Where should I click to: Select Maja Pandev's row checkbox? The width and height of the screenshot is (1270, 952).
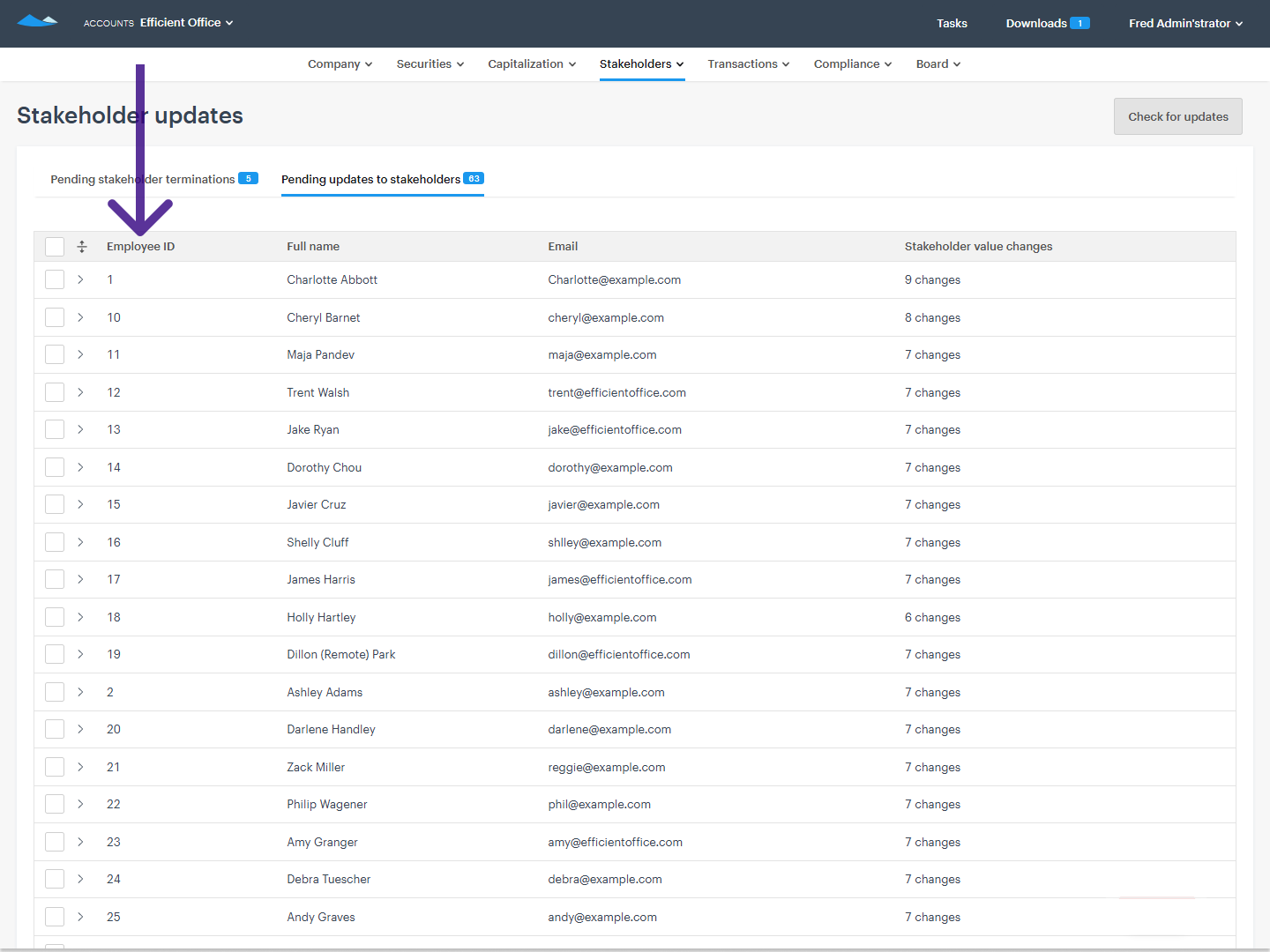(55, 354)
